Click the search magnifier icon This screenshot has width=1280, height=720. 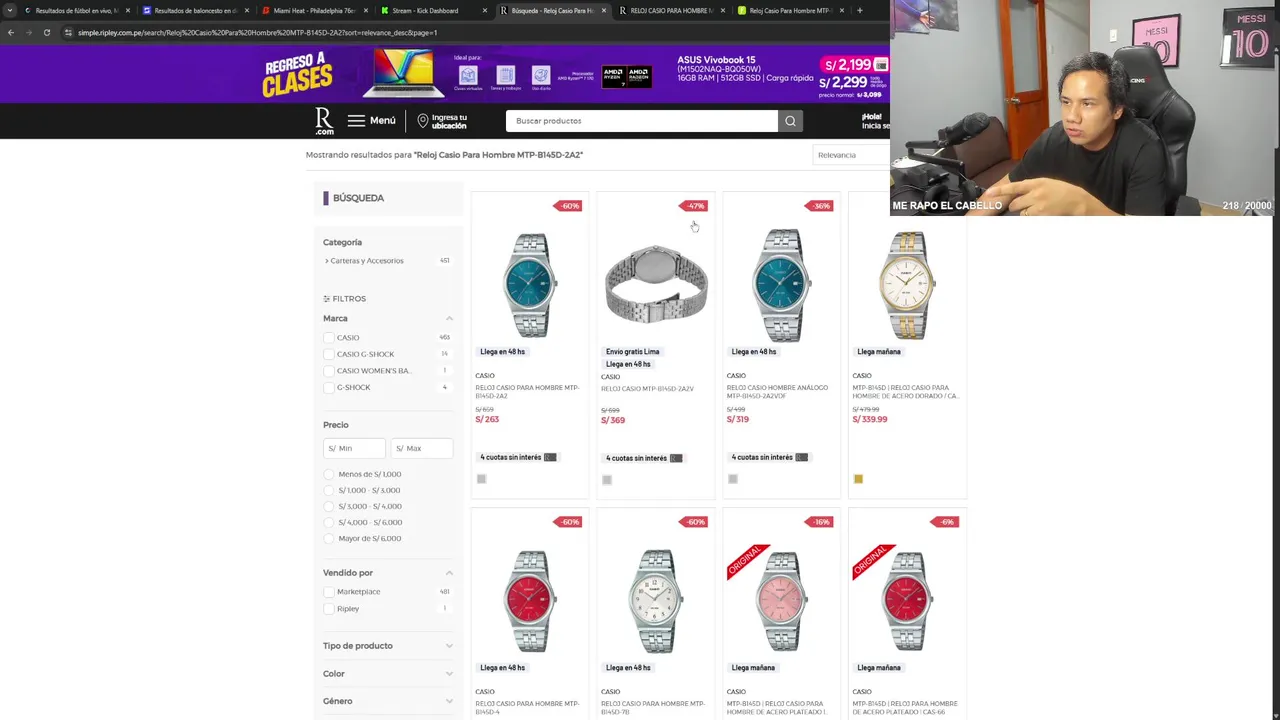(x=790, y=121)
